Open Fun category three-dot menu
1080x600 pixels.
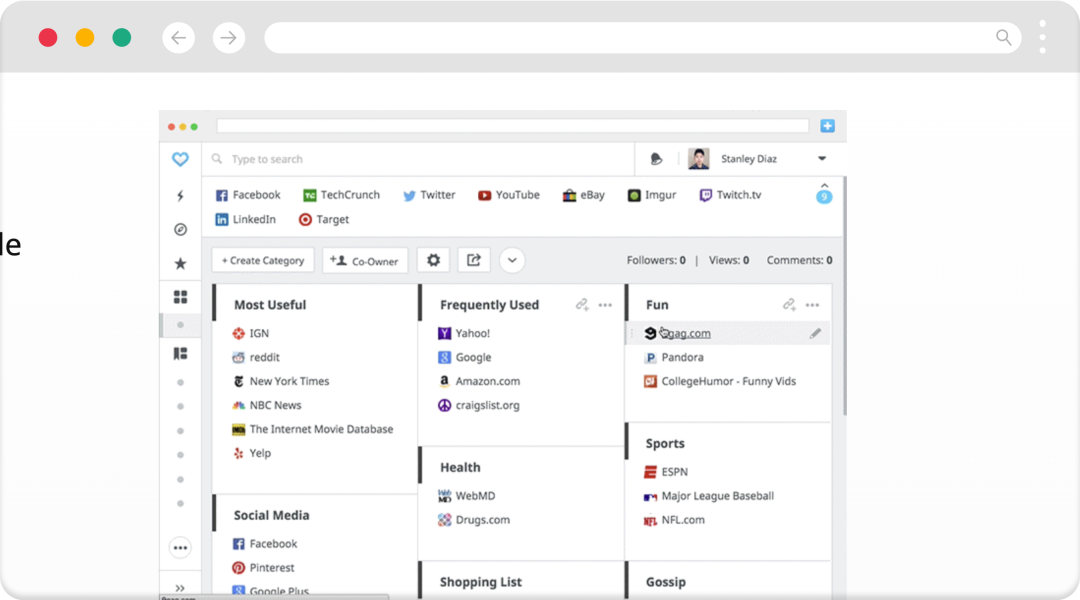(x=812, y=304)
